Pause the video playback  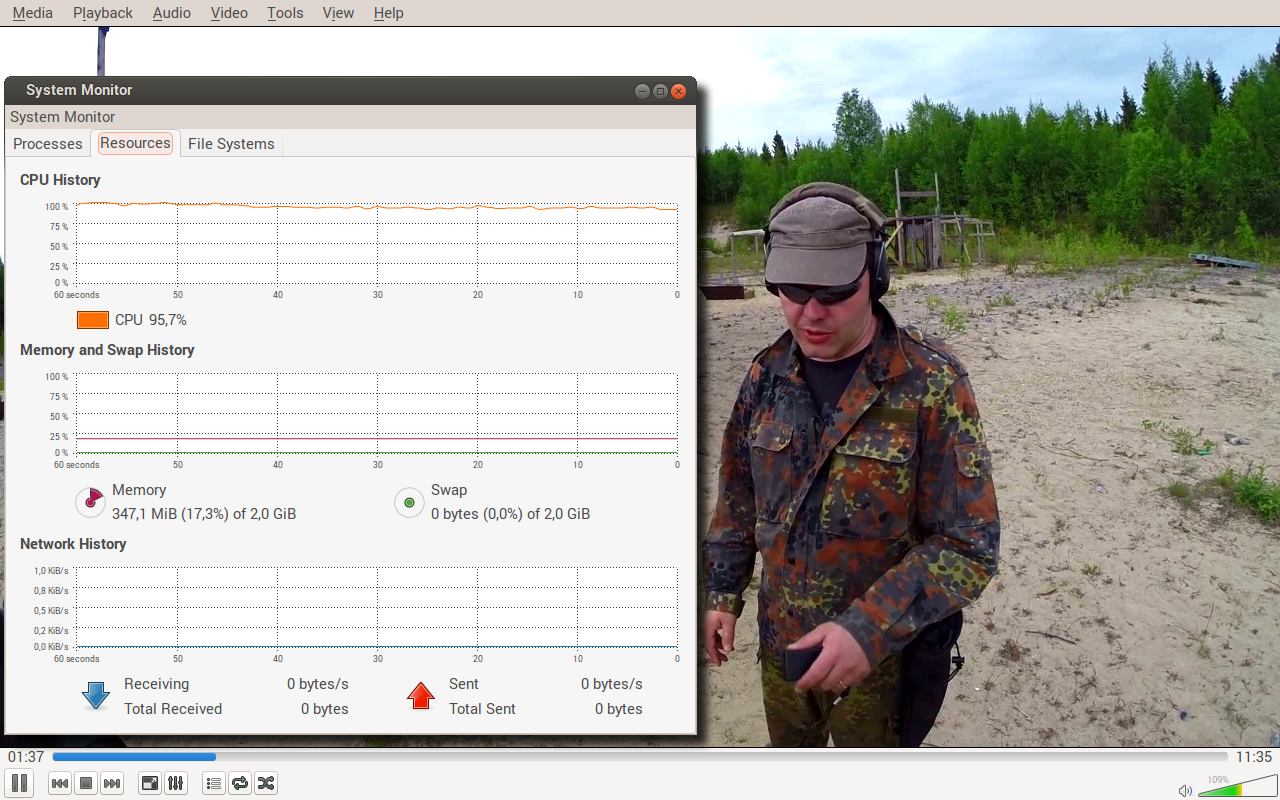[x=19, y=783]
